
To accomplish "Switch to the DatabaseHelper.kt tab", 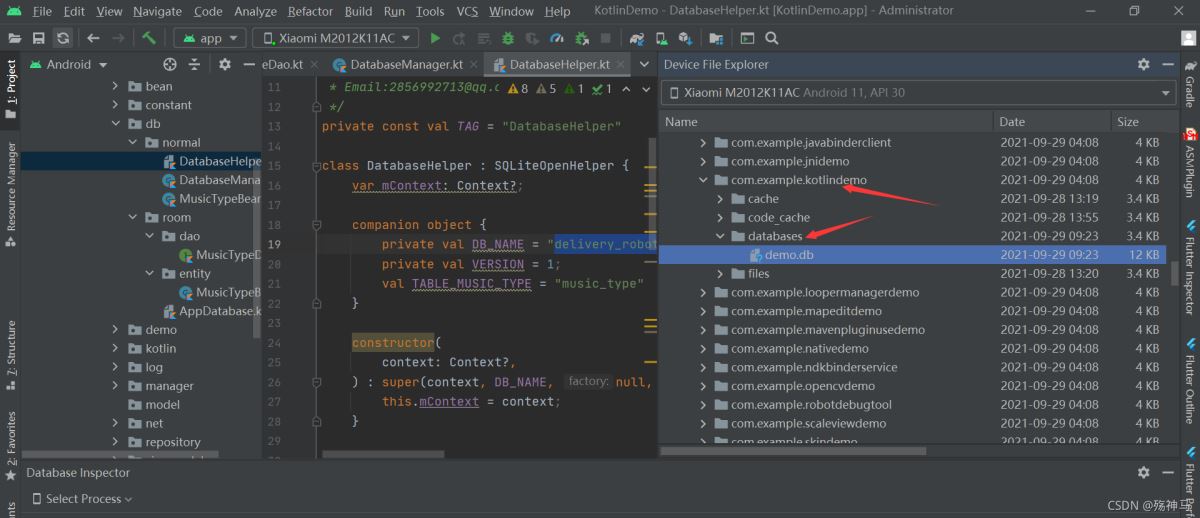I will pyautogui.click(x=559, y=64).
